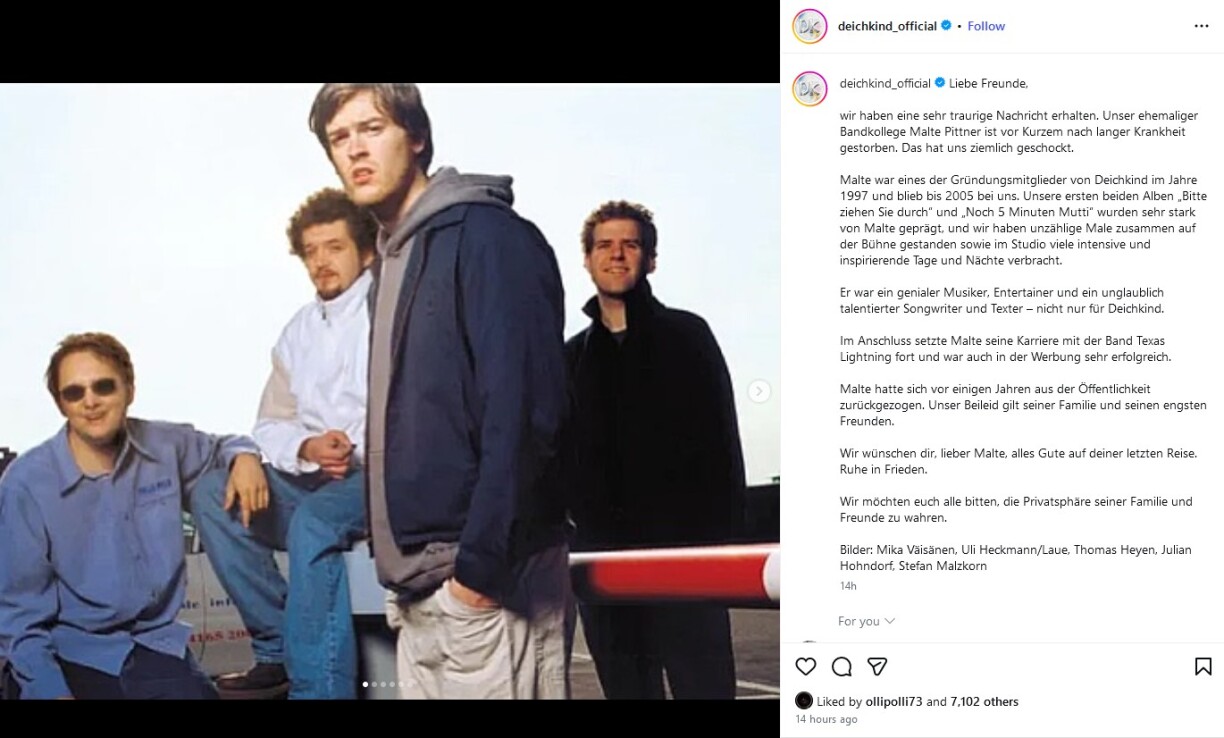Click the 14 hours ago timestamp
The image size is (1224, 738).
pos(826,720)
